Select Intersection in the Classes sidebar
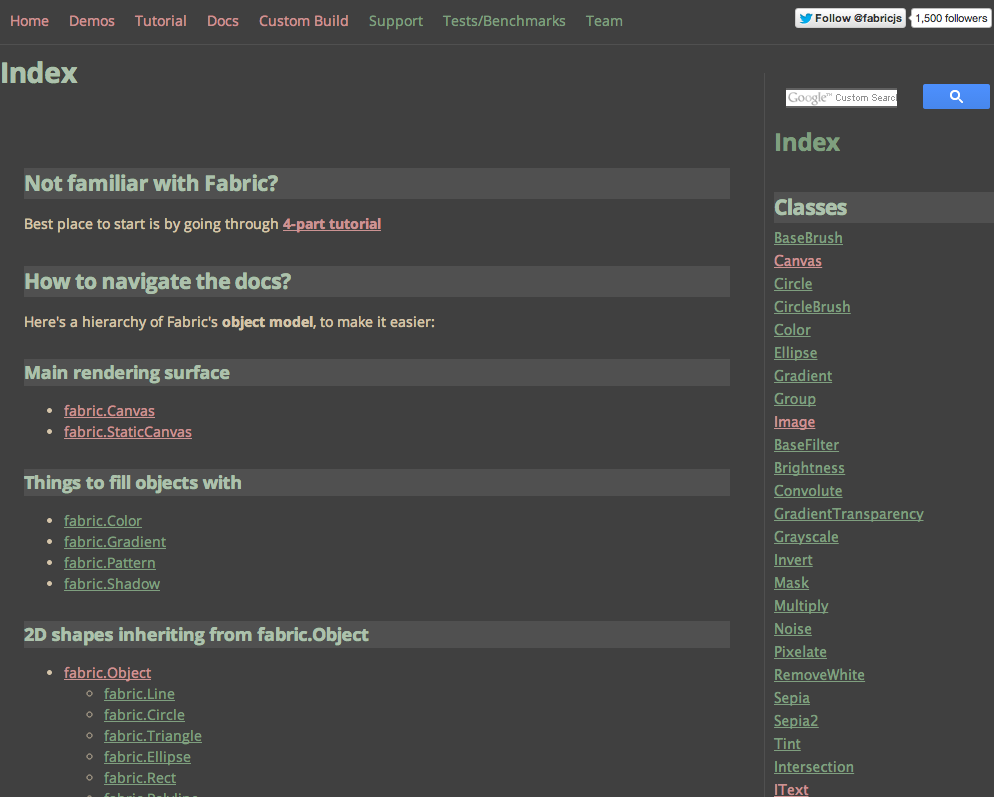994x797 pixels. [x=814, y=767]
